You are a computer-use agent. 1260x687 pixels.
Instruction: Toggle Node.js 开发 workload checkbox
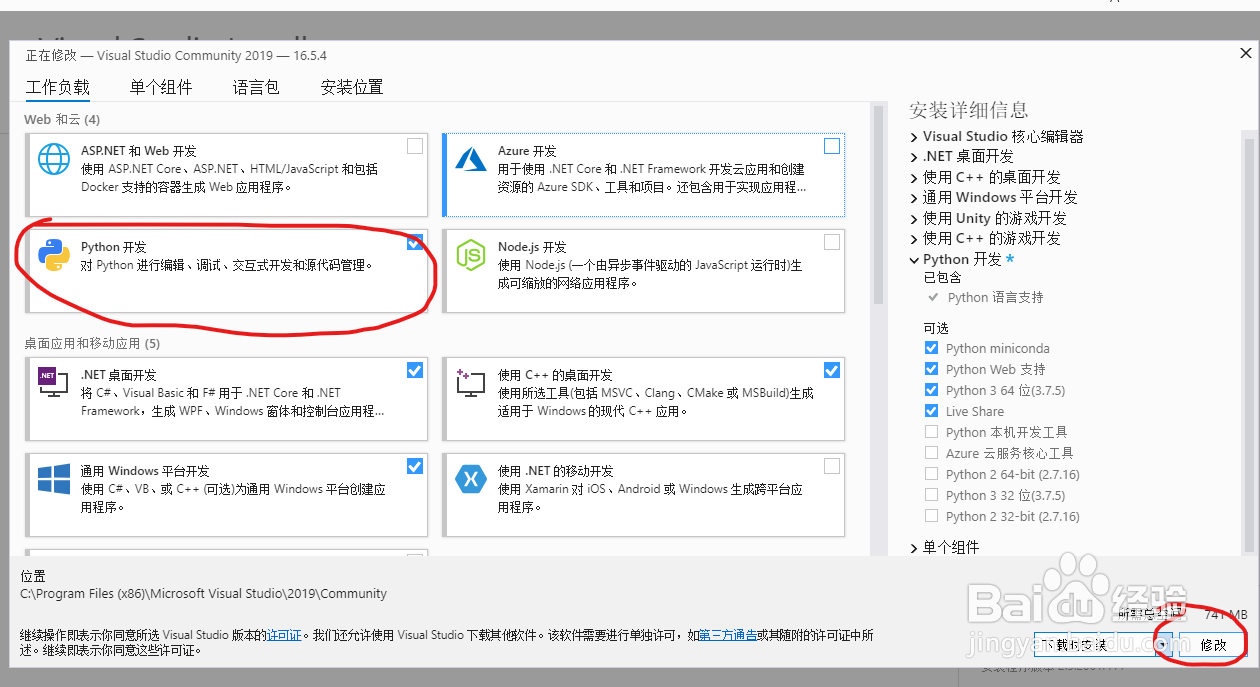832,242
